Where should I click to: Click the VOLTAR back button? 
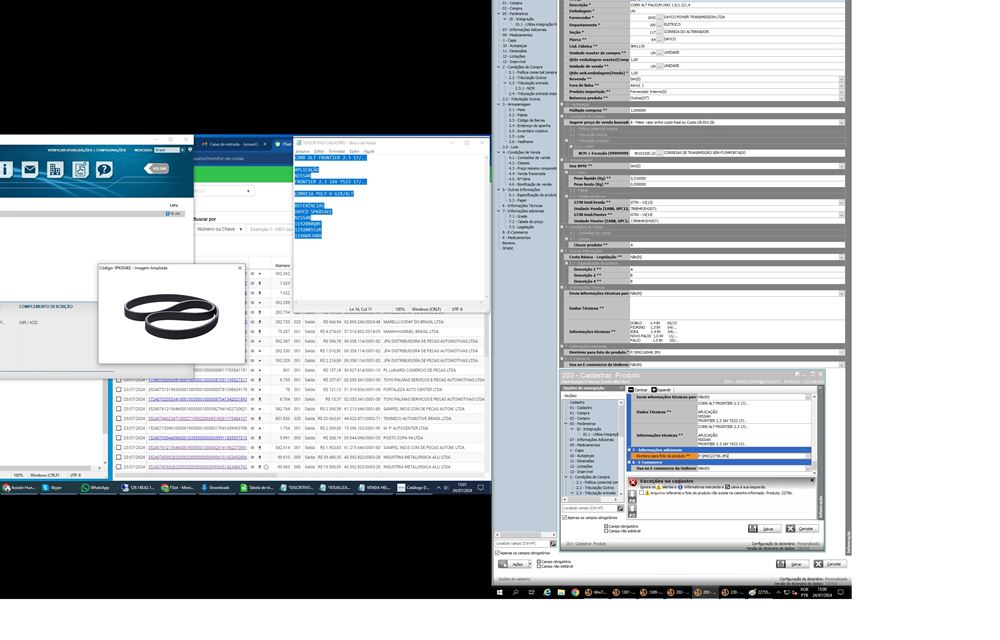[x=156, y=168]
